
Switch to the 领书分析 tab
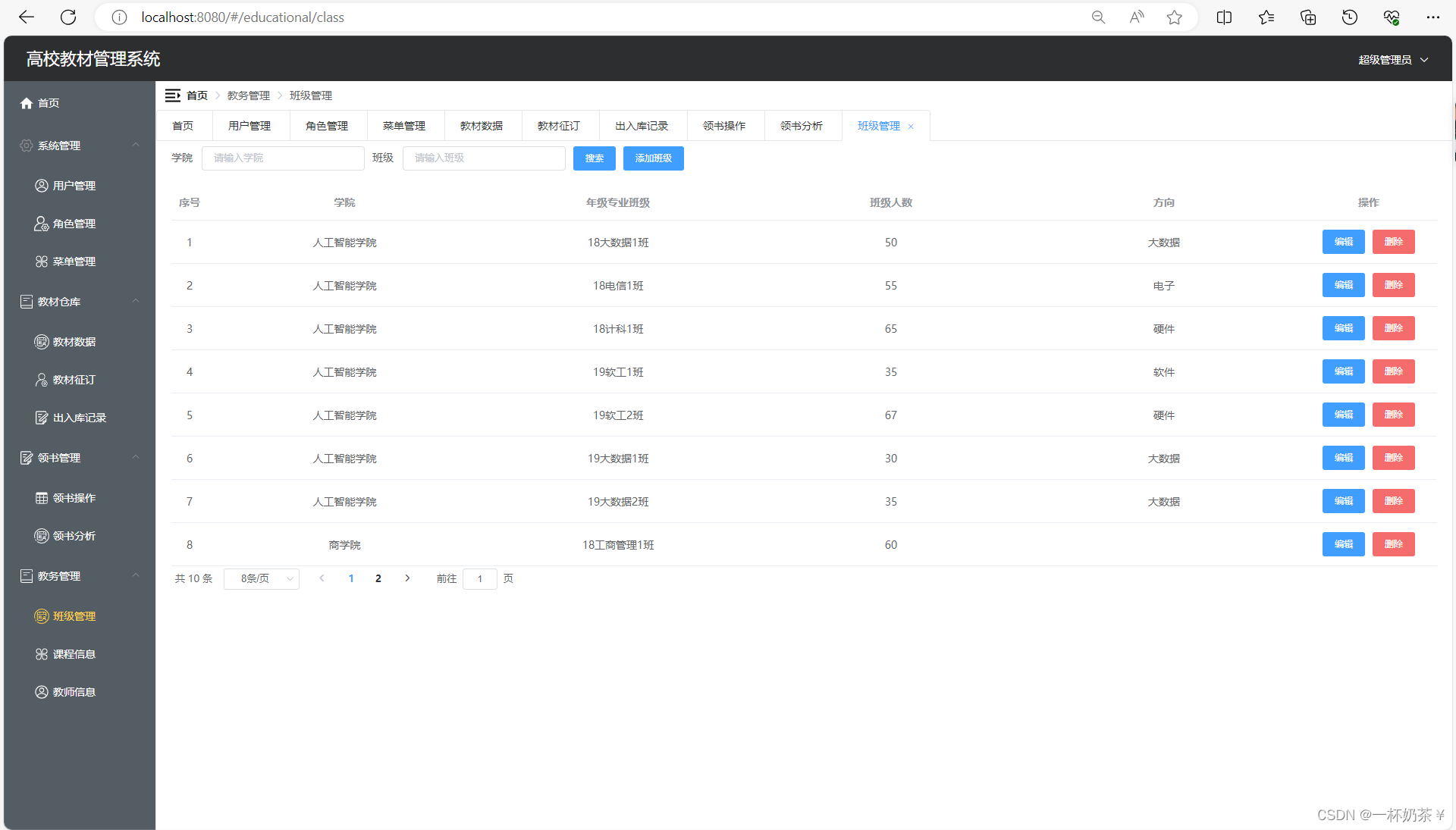pos(802,126)
